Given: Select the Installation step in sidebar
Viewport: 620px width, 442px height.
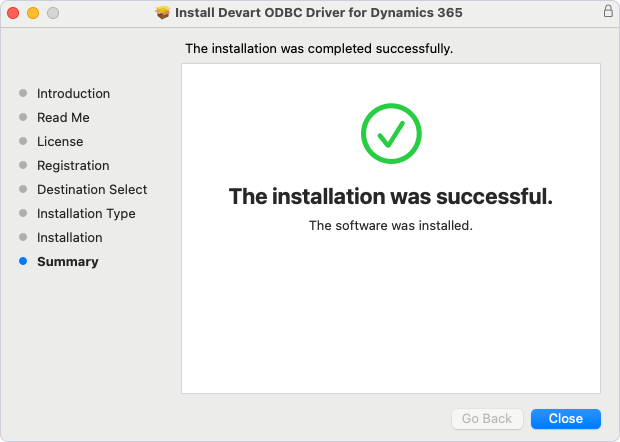Looking at the screenshot, I should (x=70, y=238).
